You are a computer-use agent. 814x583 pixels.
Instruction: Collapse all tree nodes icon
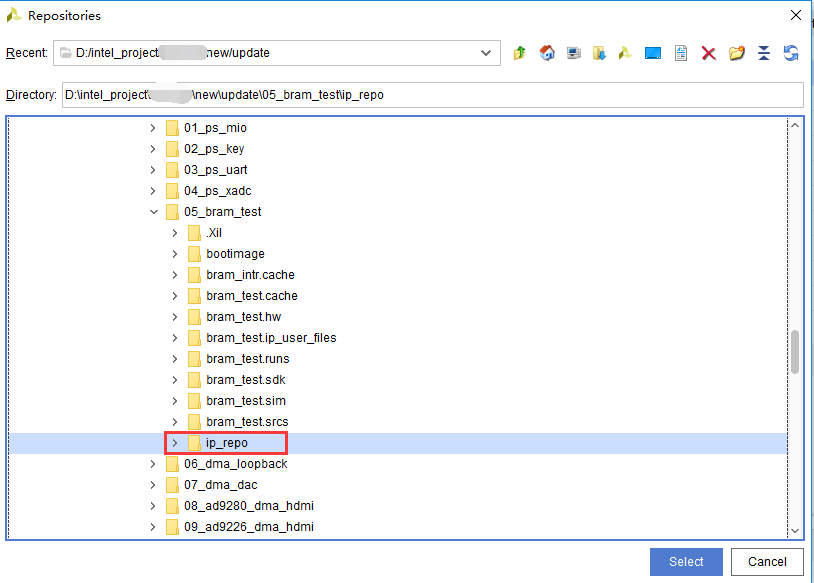pos(764,53)
